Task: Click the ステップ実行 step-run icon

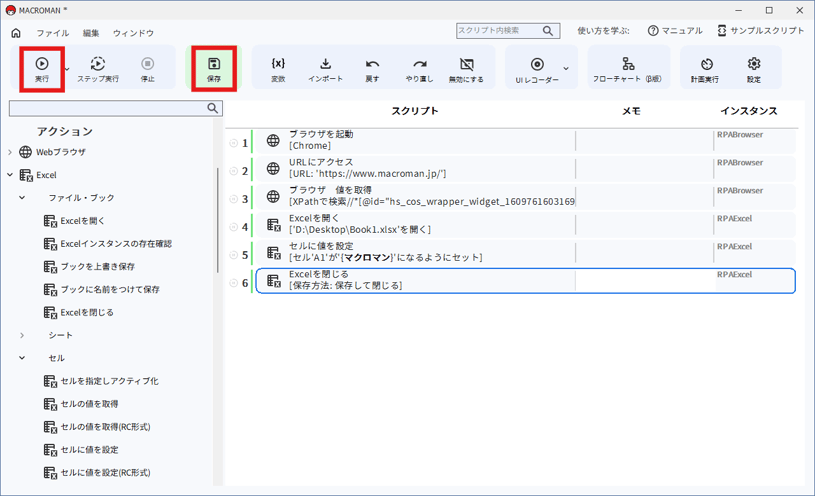Action: tap(98, 64)
